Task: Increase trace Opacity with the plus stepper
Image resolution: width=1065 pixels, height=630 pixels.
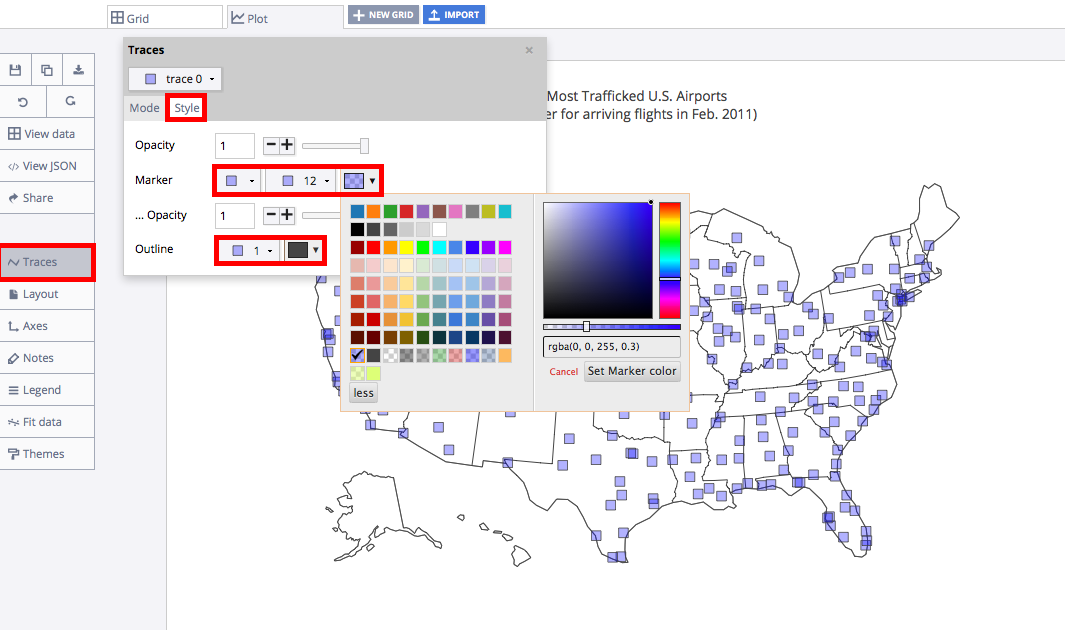Action: [287, 145]
